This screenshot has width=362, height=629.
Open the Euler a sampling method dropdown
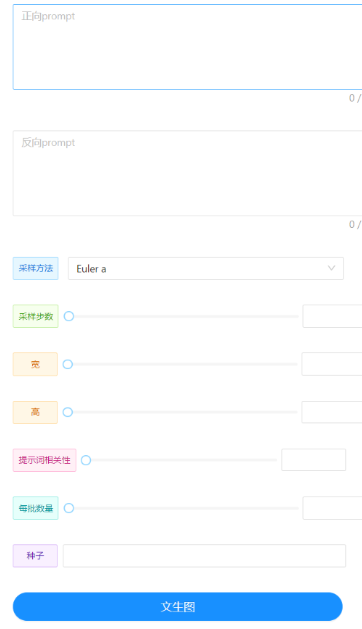click(205, 268)
